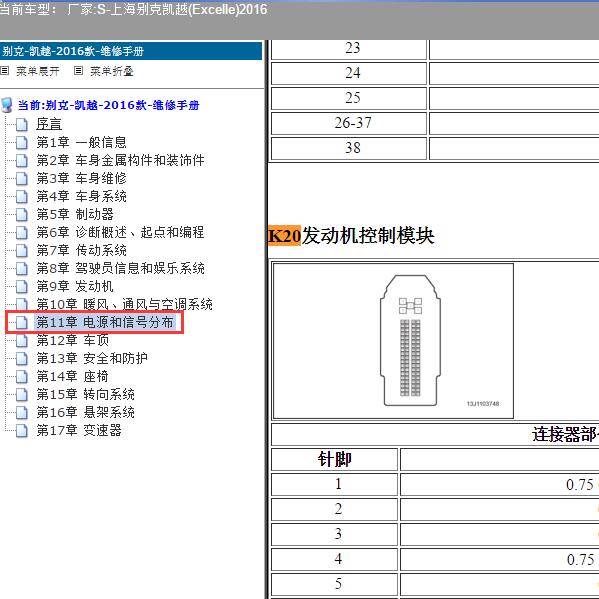
Task: Open the 当前:别克-凯越-2016款-维修手册 root link
Action: pyautogui.click(x=108, y=105)
